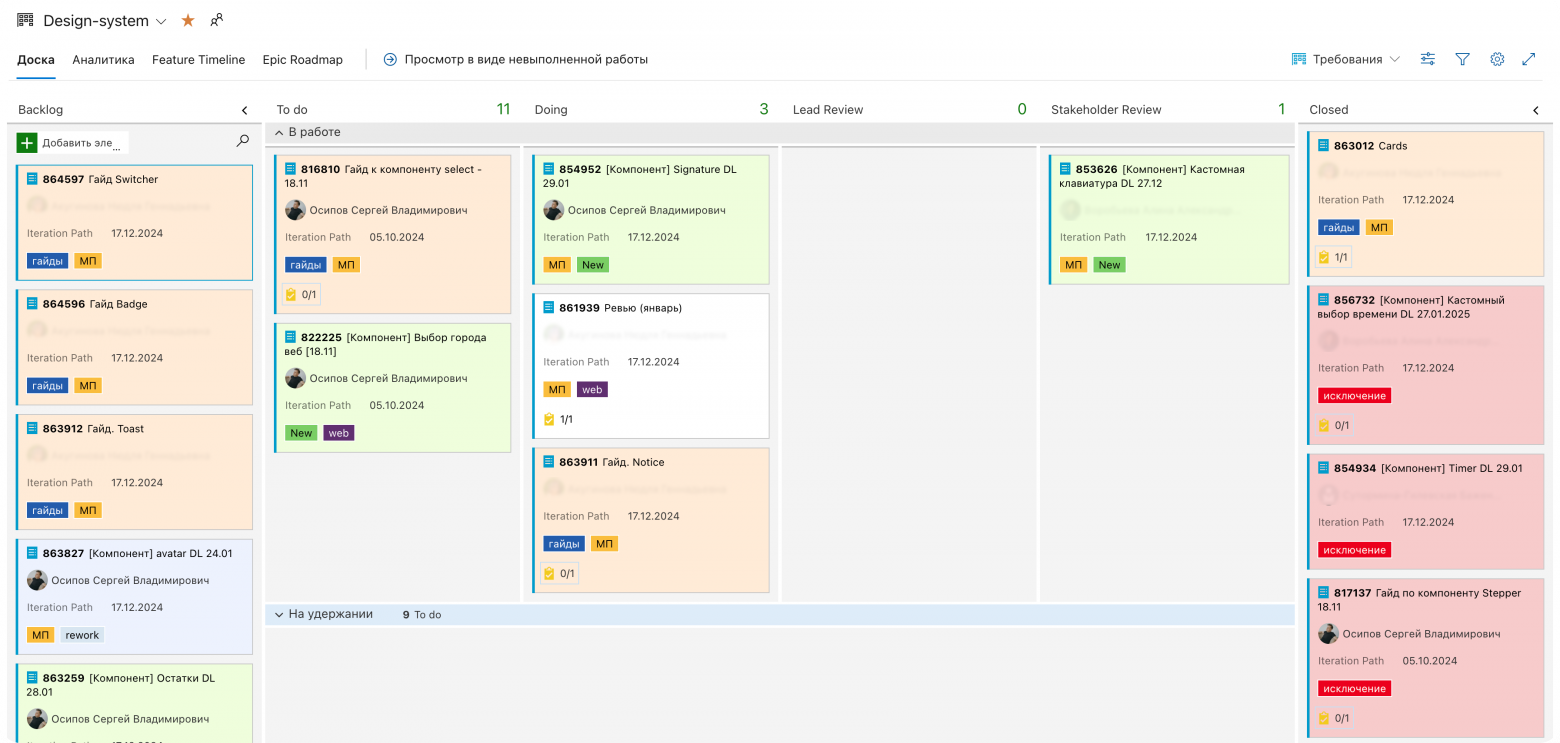Click Просмотр в виде невыполненной работы link
Image resolution: width=1560 pixels, height=743 pixels.
(516, 60)
